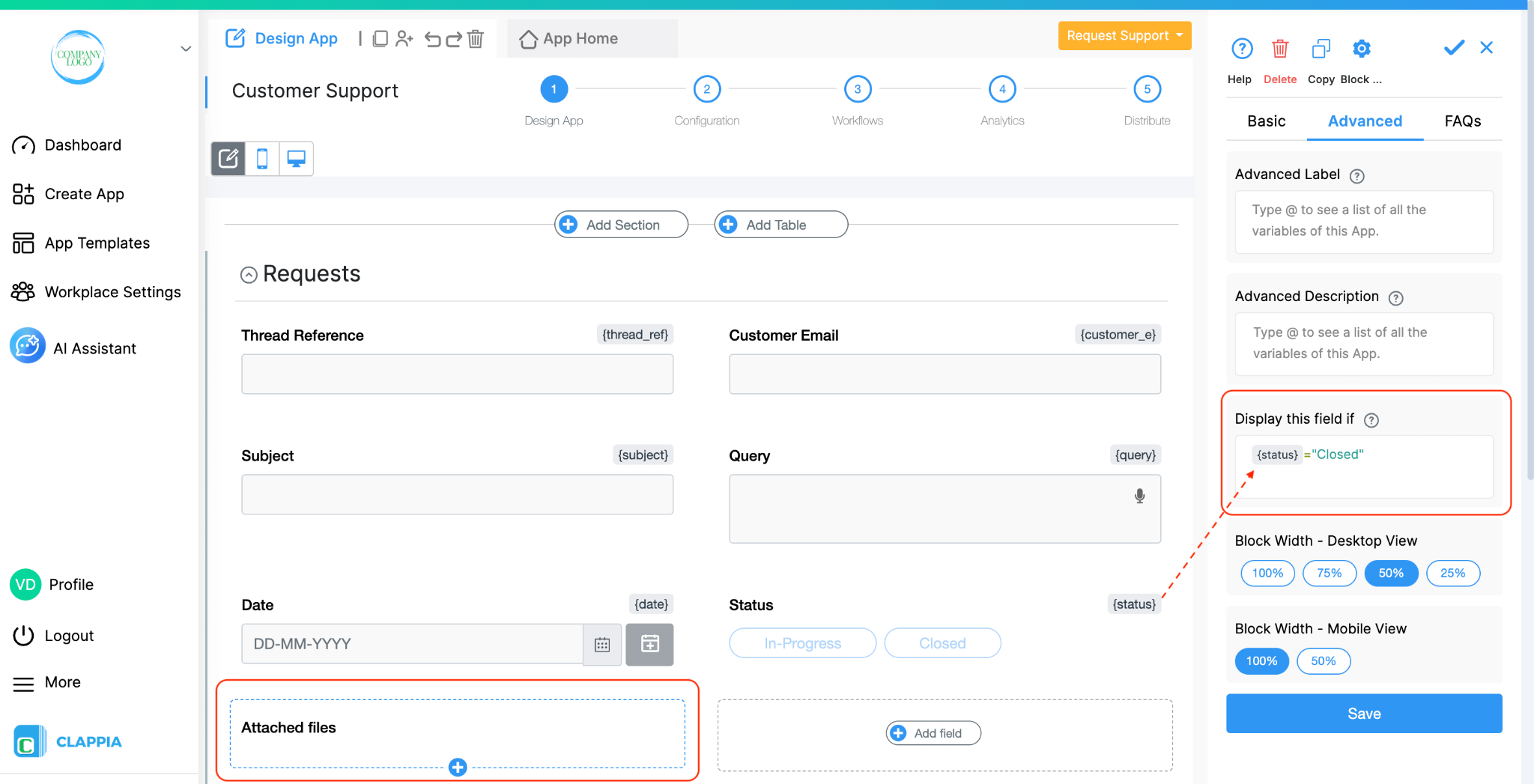Viewport: 1534px width, 784px height.
Task: Collapse the Requests section
Action: pyautogui.click(x=249, y=275)
